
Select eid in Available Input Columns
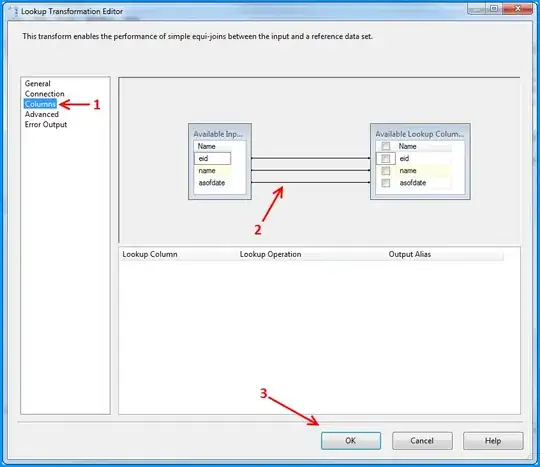[212, 158]
